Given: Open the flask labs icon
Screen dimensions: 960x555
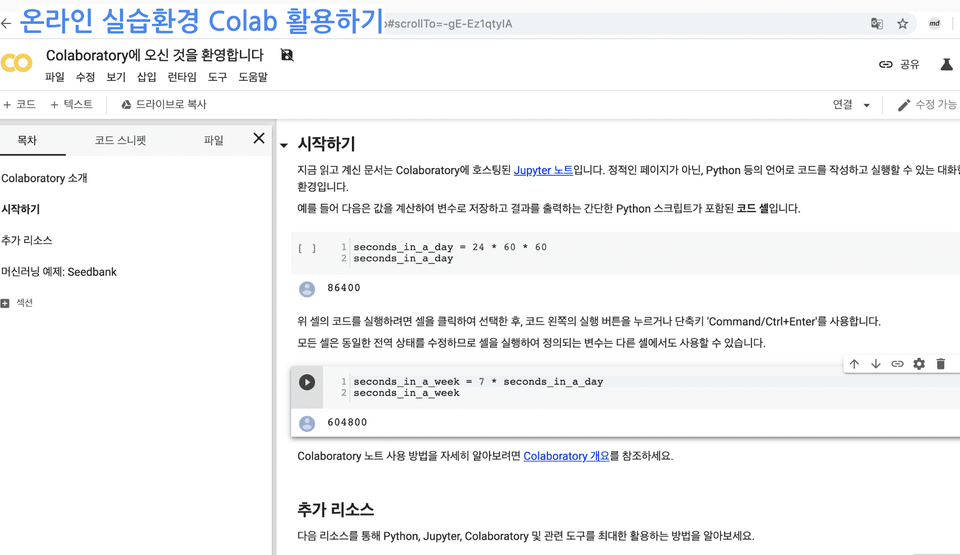Looking at the screenshot, I should click(x=946, y=64).
